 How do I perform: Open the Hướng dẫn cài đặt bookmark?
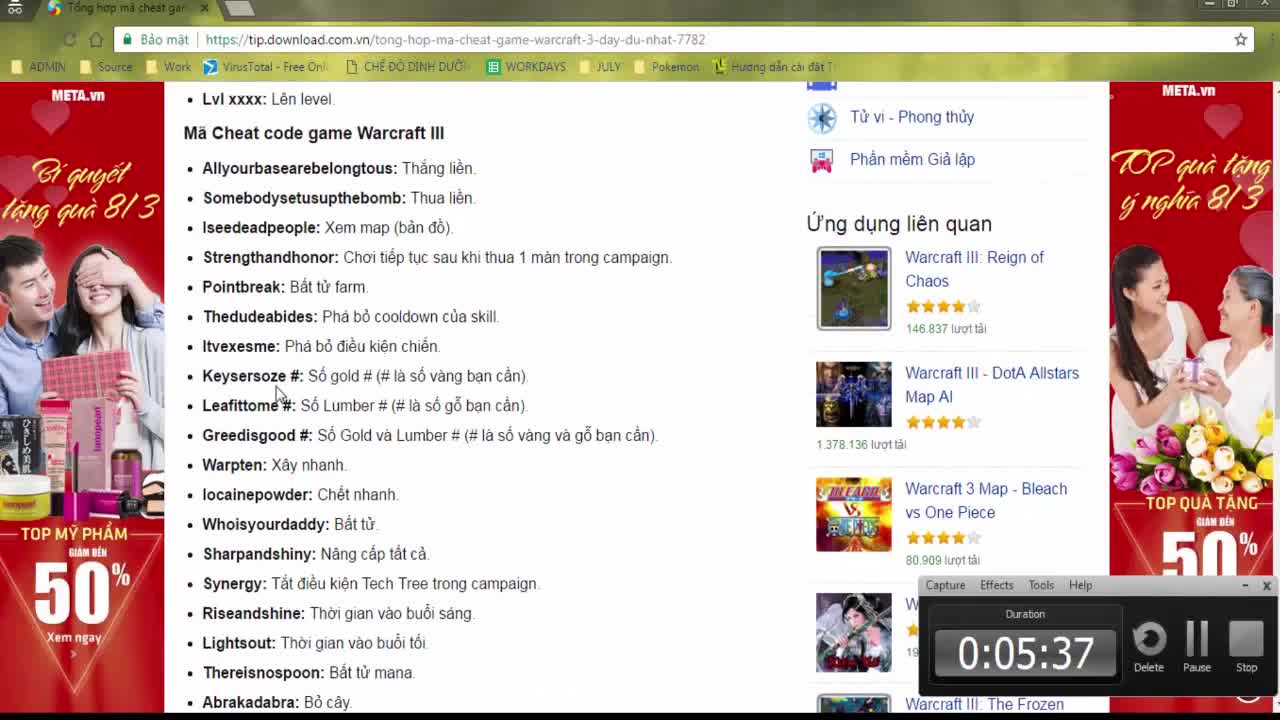[773, 67]
